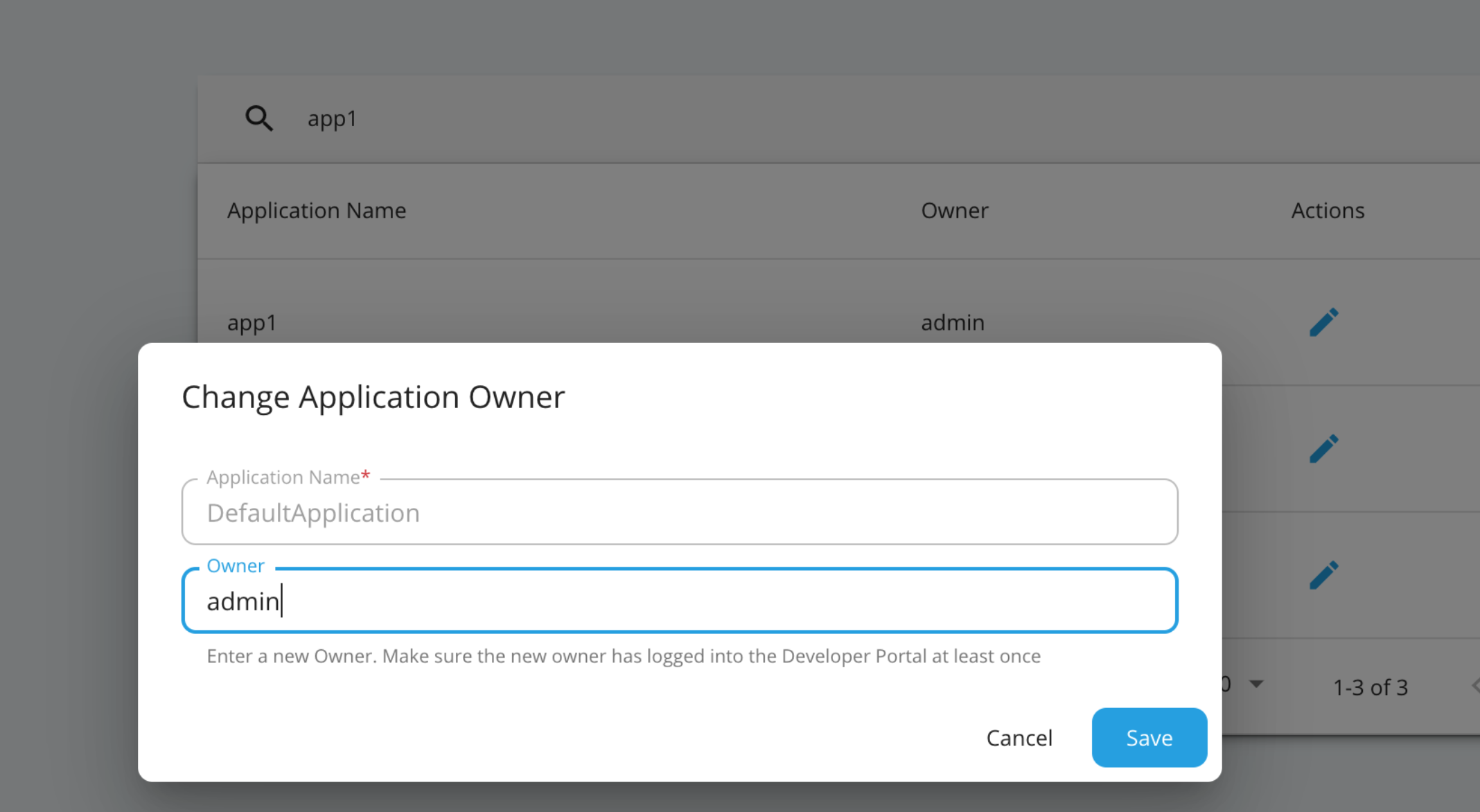This screenshot has height=812, width=1480.
Task: Click the Owner input containing admin
Action: click(x=679, y=601)
